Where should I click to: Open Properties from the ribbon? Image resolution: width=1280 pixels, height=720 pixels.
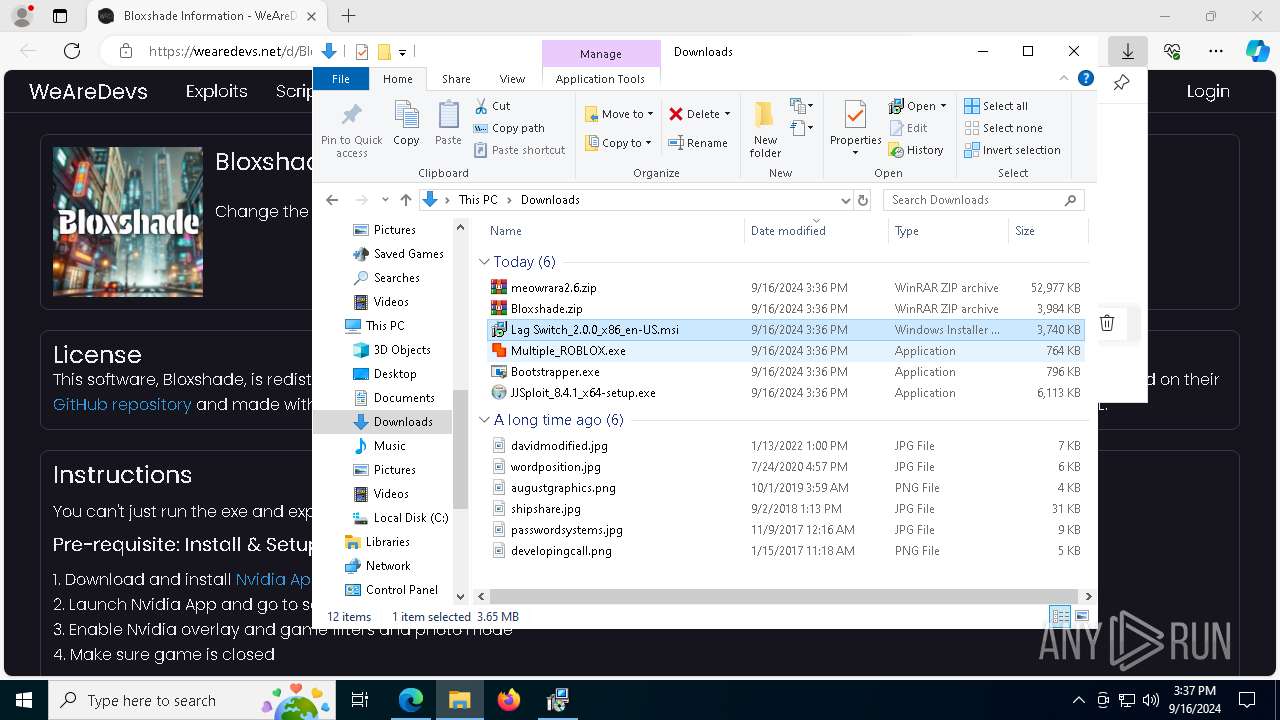click(x=855, y=127)
